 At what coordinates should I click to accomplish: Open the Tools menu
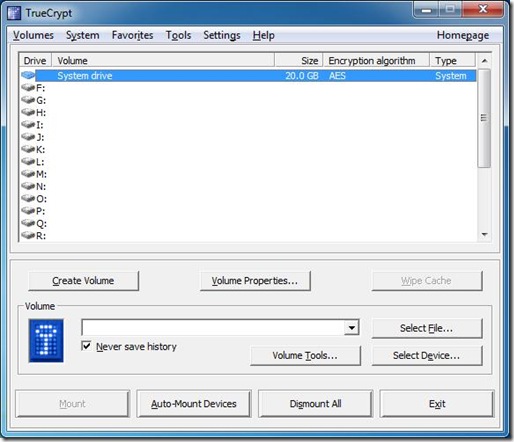pos(178,35)
